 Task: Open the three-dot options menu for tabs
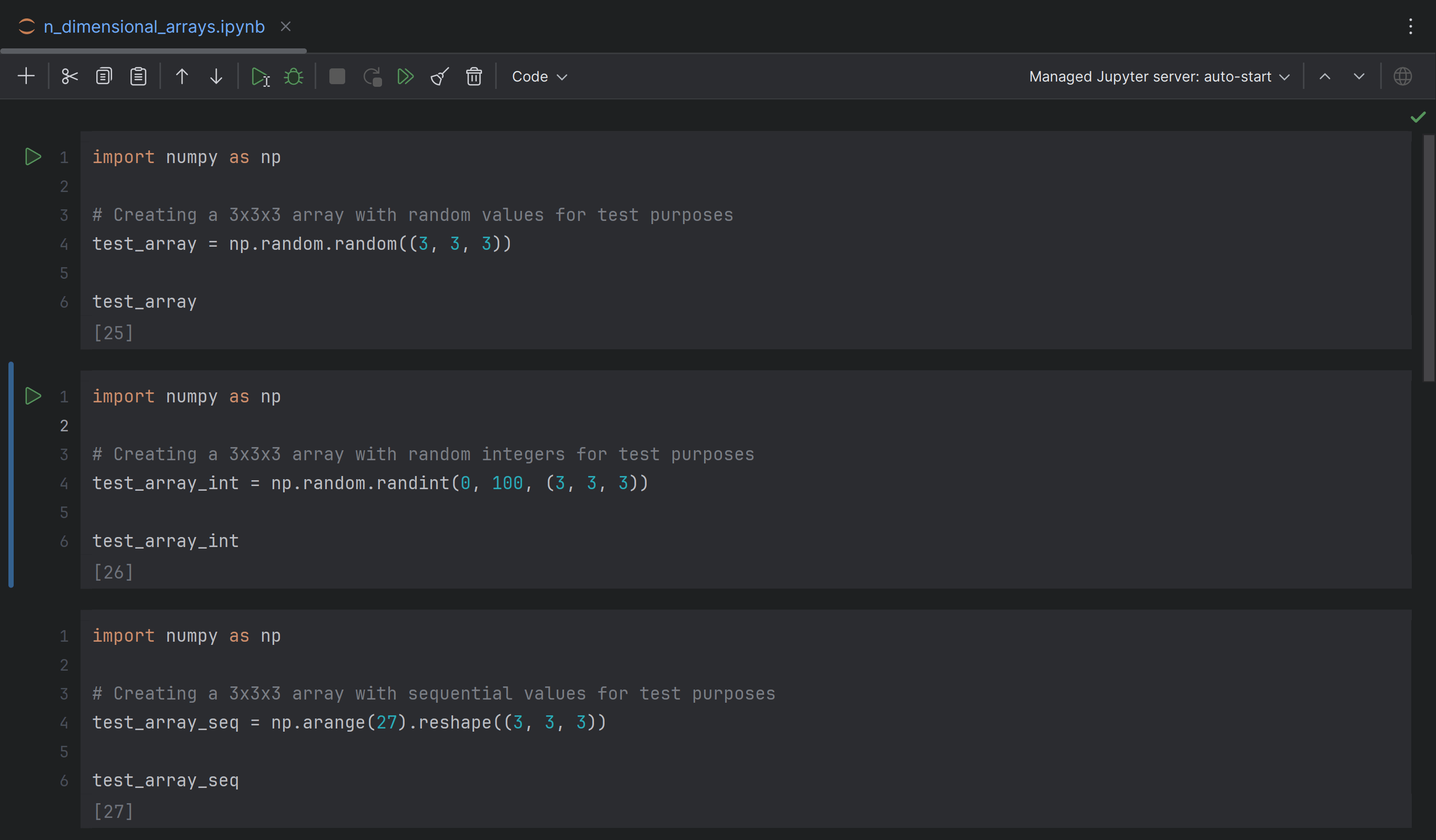(x=1410, y=27)
